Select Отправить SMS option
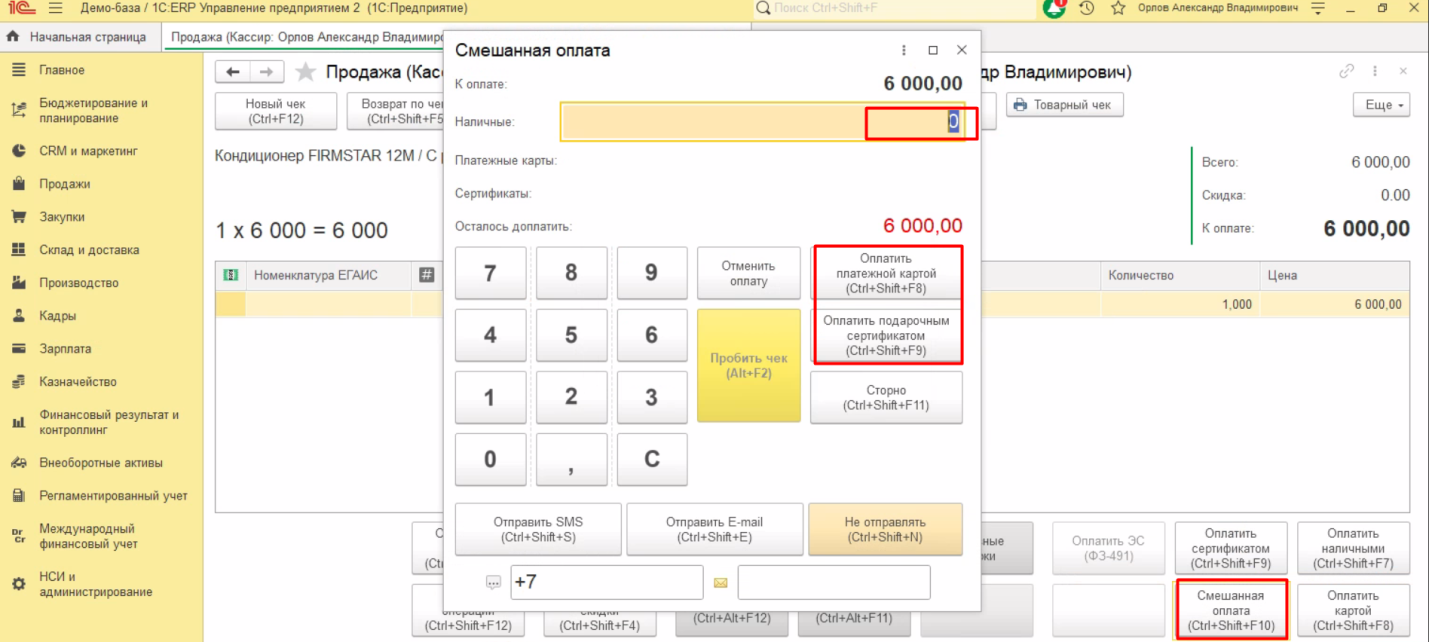The width and height of the screenshot is (1429, 642). click(538, 529)
